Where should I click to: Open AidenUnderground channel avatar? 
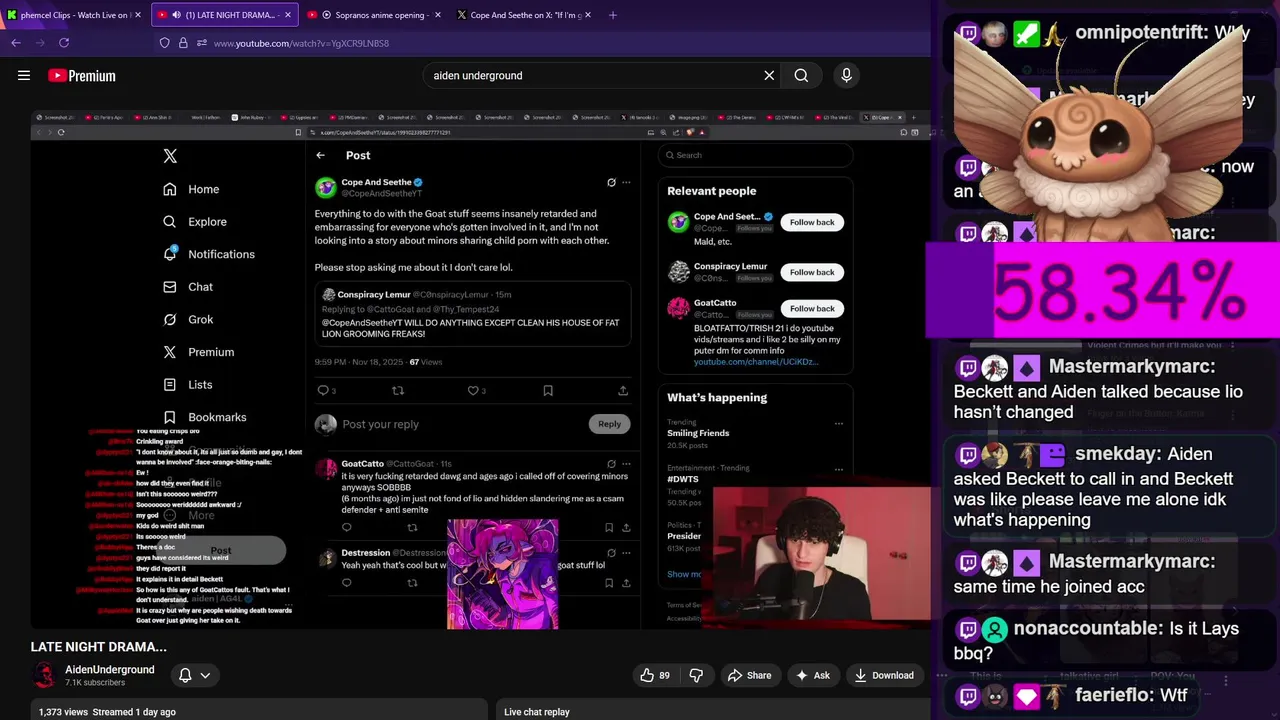click(x=44, y=675)
